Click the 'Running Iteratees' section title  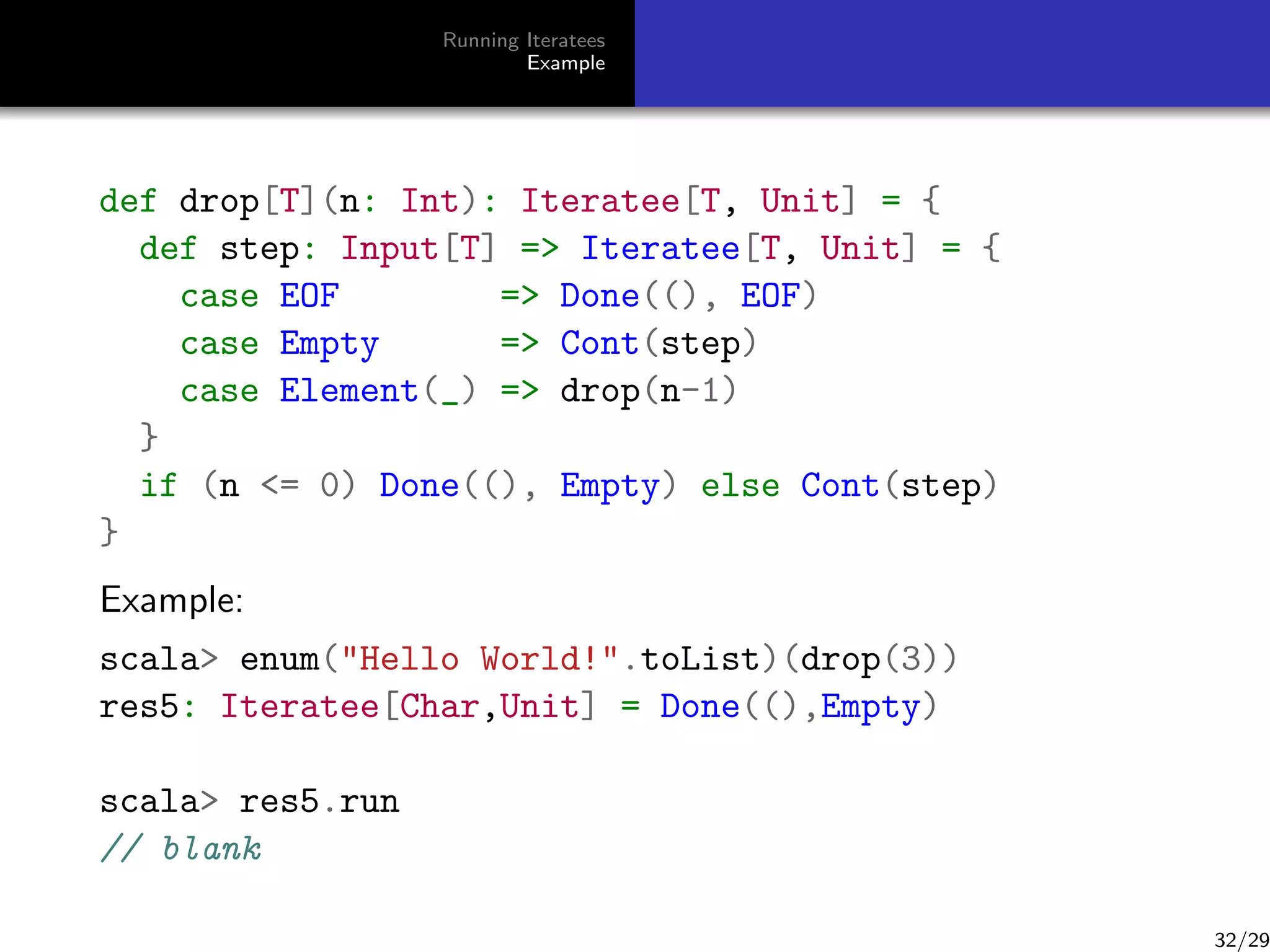tap(524, 40)
